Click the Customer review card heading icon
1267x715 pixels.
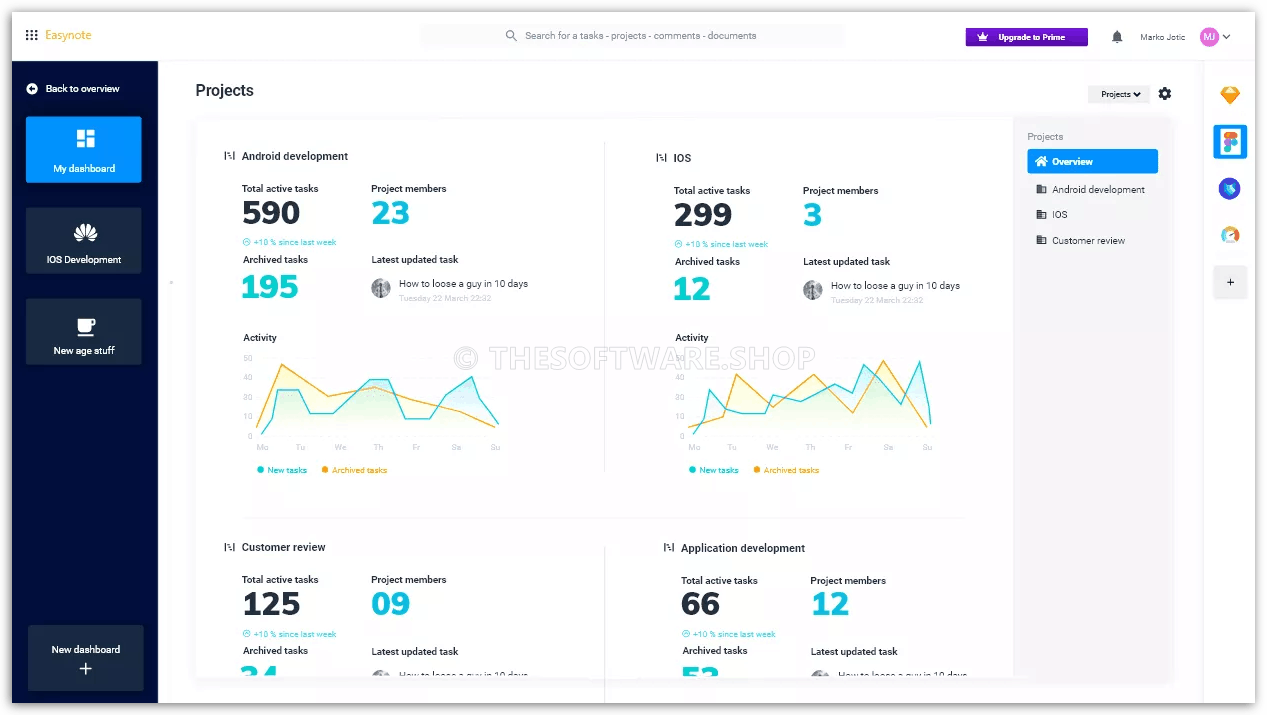(229, 547)
